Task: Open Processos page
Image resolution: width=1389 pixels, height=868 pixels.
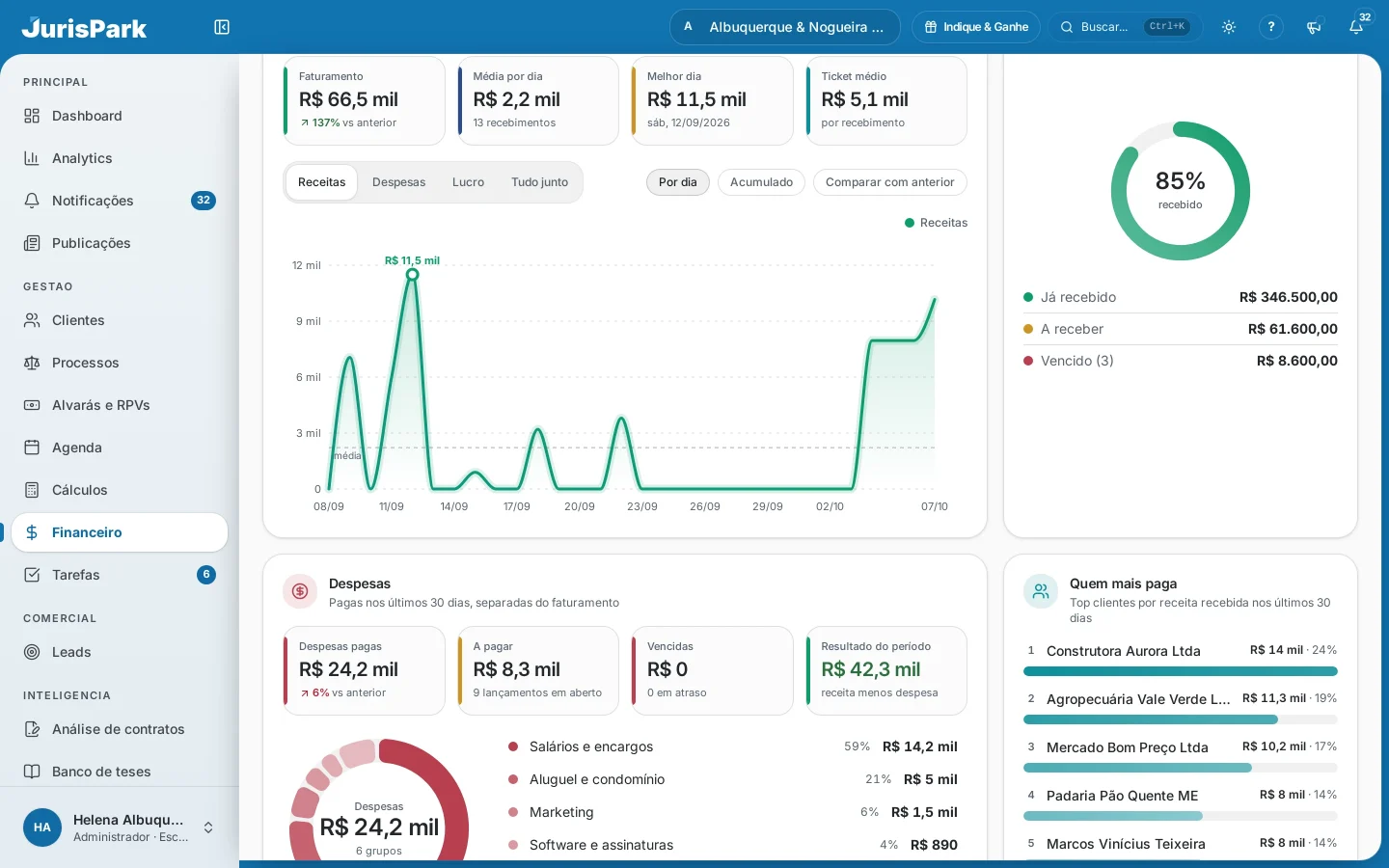Action: [x=120, y=363]
